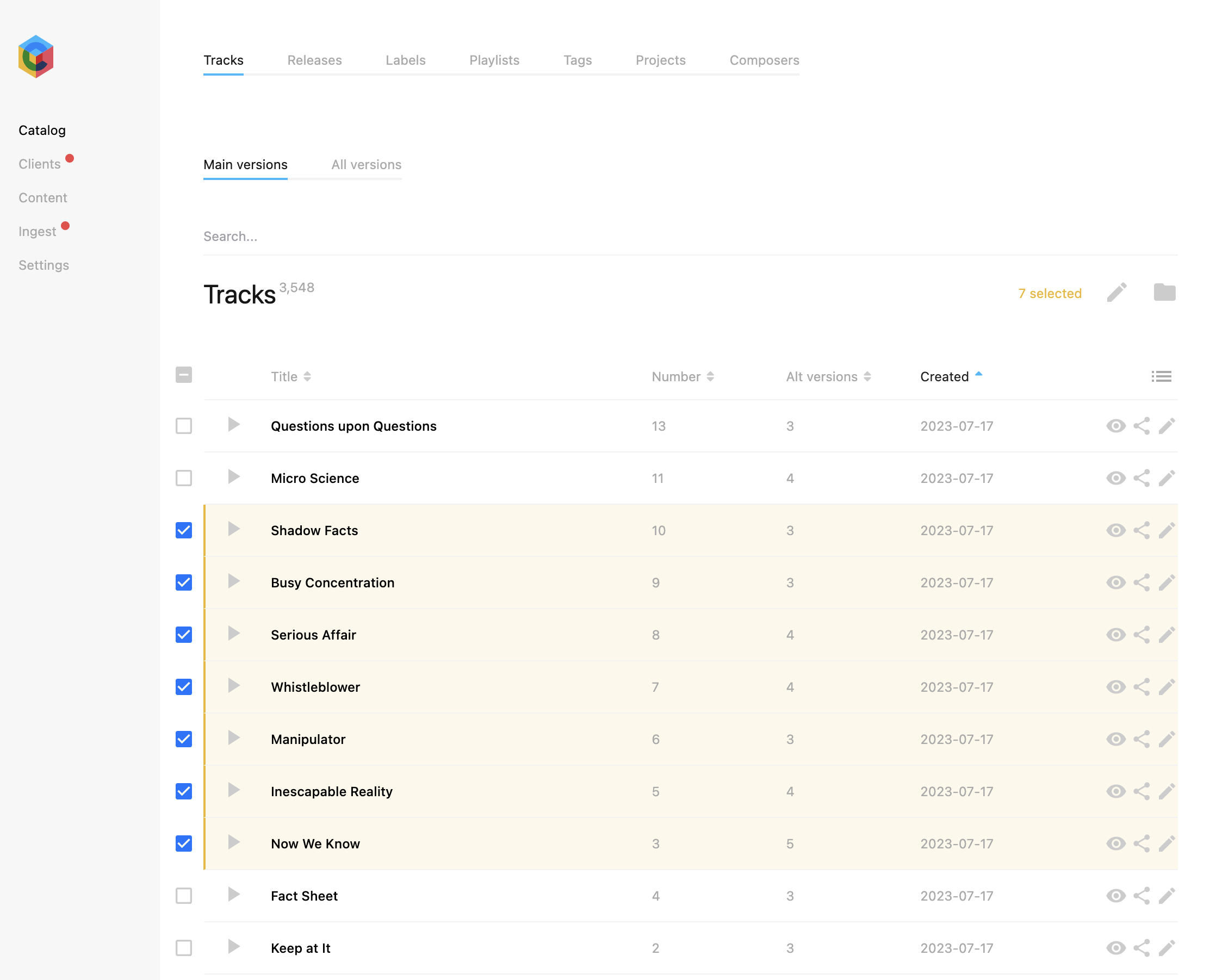Edit the Keep at It track
This screenshot has height=980, width=1216.
coord(1167,948)
